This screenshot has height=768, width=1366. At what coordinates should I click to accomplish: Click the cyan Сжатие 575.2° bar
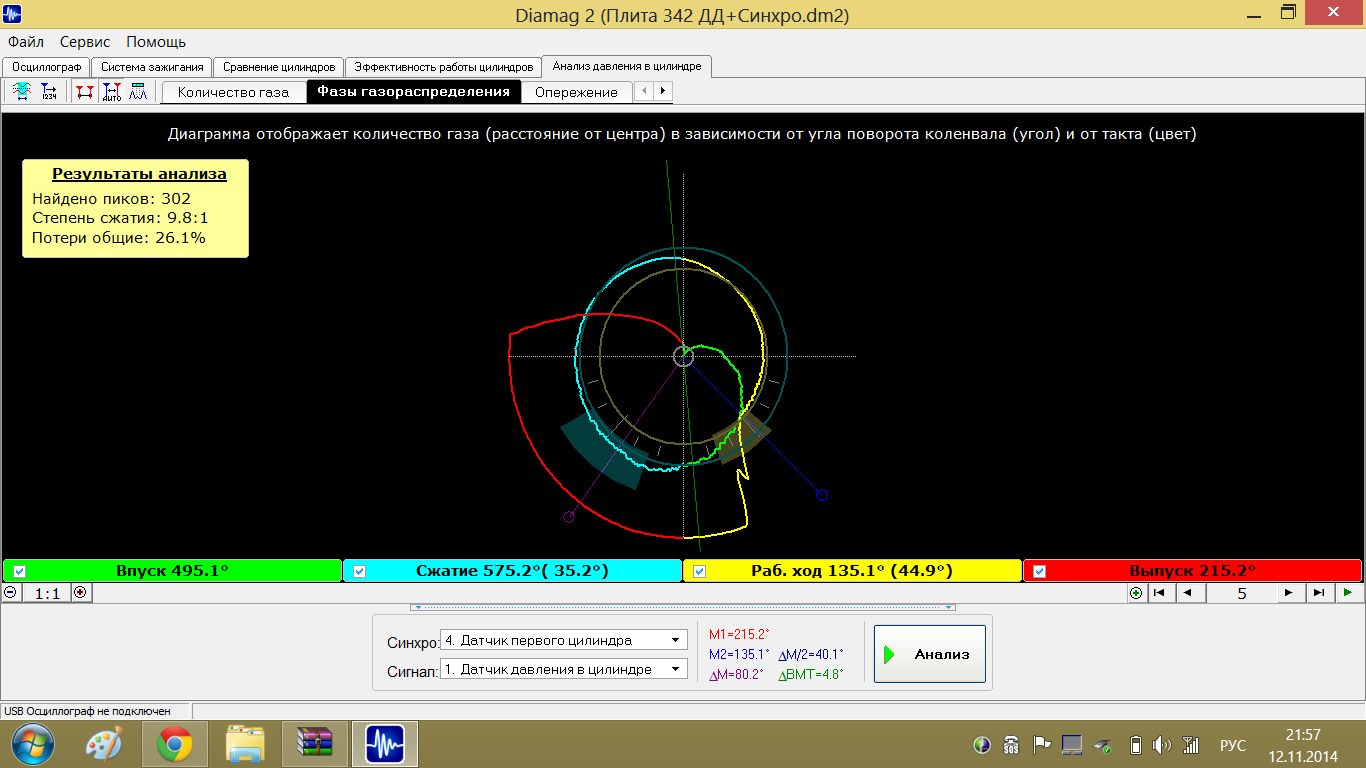click(513, 571)
